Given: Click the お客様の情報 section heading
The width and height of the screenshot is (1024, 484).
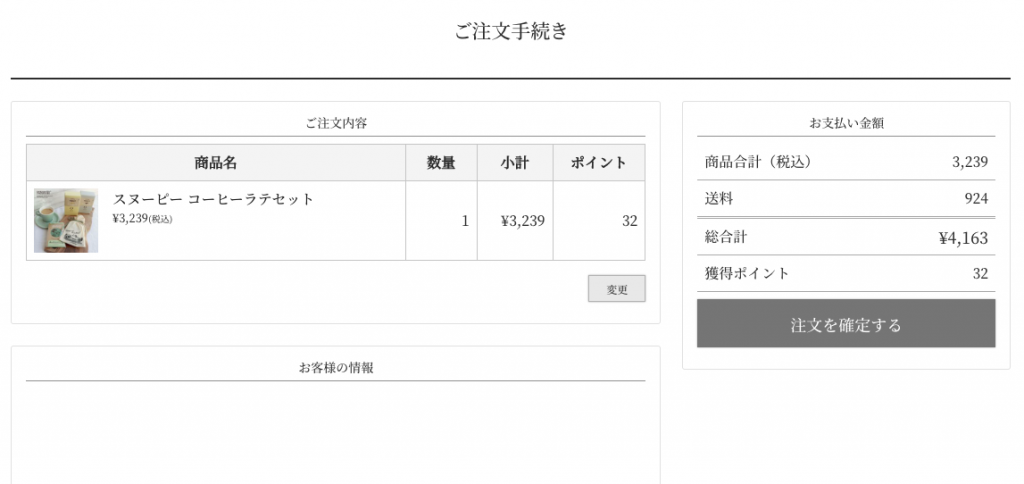Looking at the screenshot, I should tap(335, 368).
